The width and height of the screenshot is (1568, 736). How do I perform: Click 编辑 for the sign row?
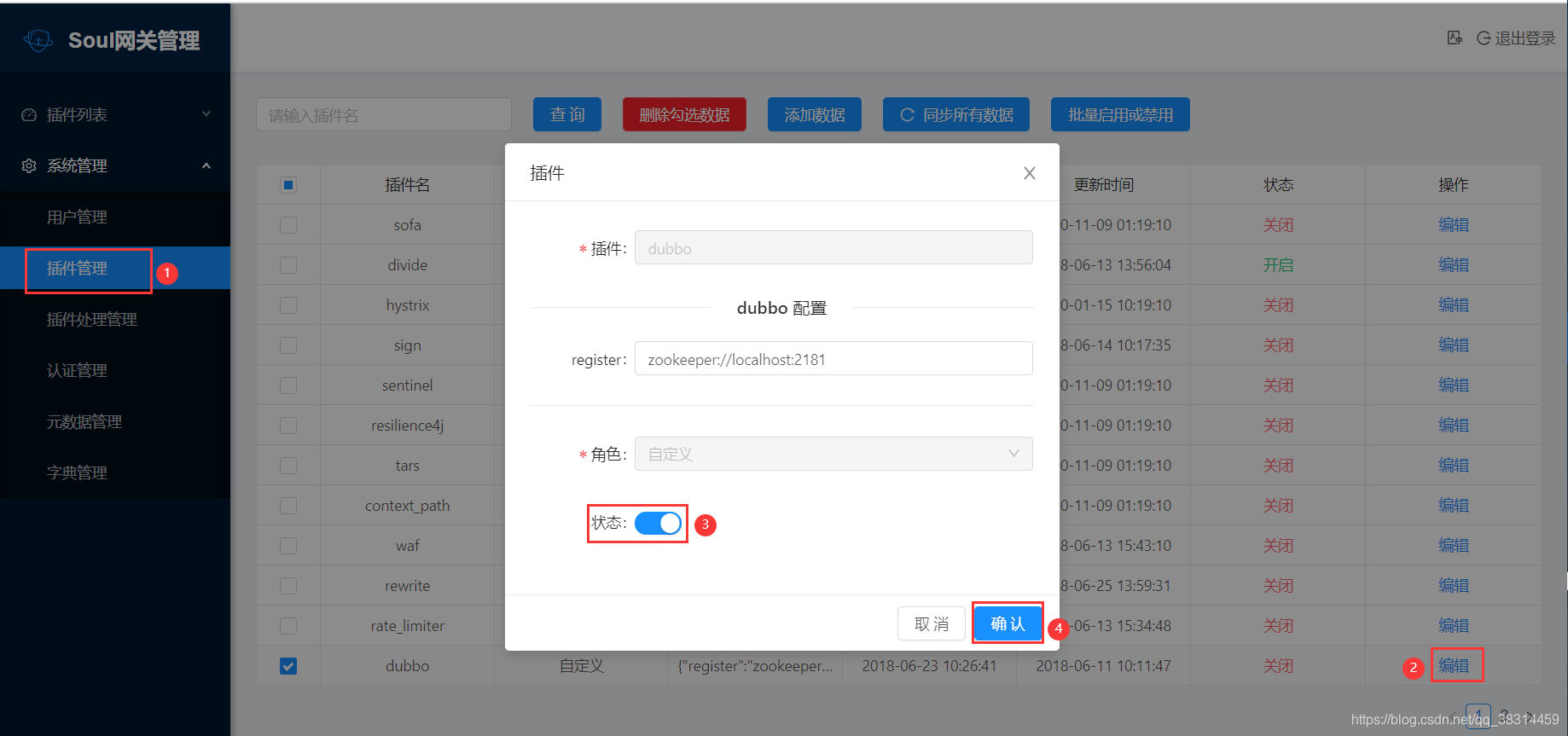1454,345
